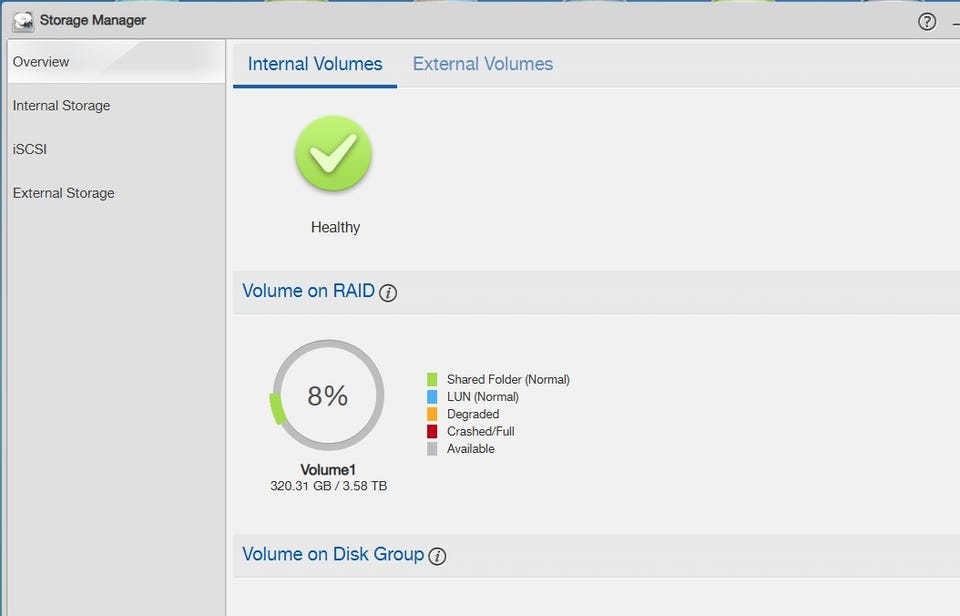This screenshot has height=616, width=960.
Task: Open iSCSI in the sidebar
Action: [x=116, y=149]
